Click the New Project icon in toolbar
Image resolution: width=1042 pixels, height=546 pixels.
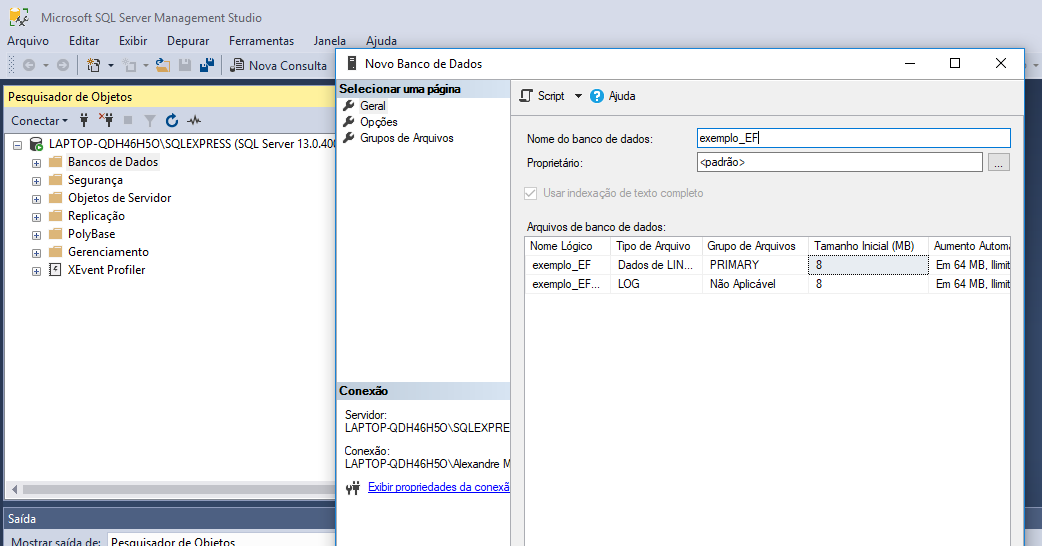pos(94,65)
